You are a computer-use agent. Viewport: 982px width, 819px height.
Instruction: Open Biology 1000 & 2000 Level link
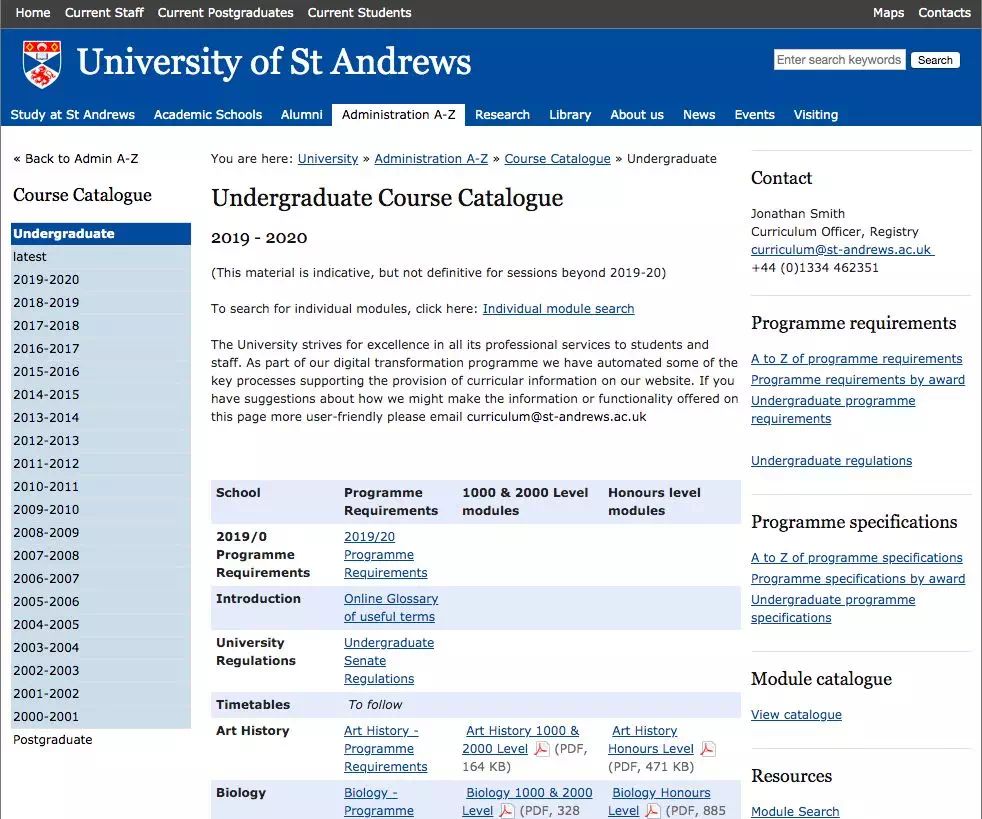(527, 801)
